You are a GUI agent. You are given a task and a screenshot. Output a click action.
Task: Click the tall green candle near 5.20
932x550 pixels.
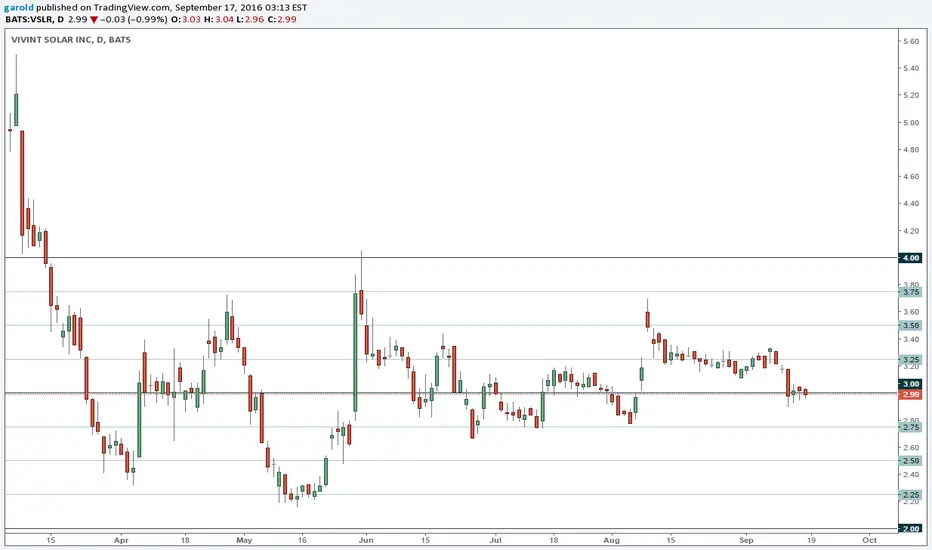click(x=16, y=109)
